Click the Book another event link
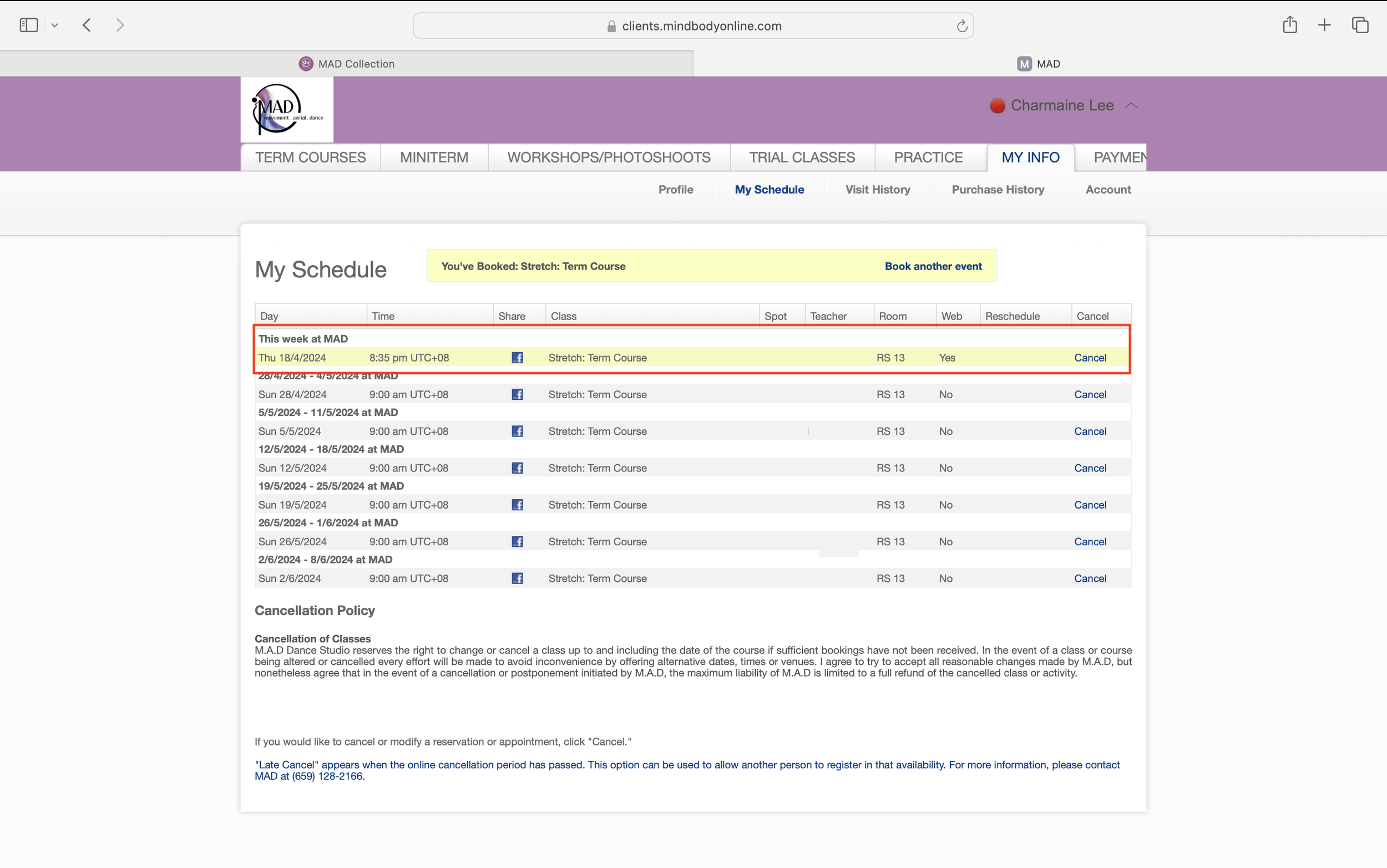Image resolution: width=1387 pixels, height=868 pixels. (x=933, y=266)
